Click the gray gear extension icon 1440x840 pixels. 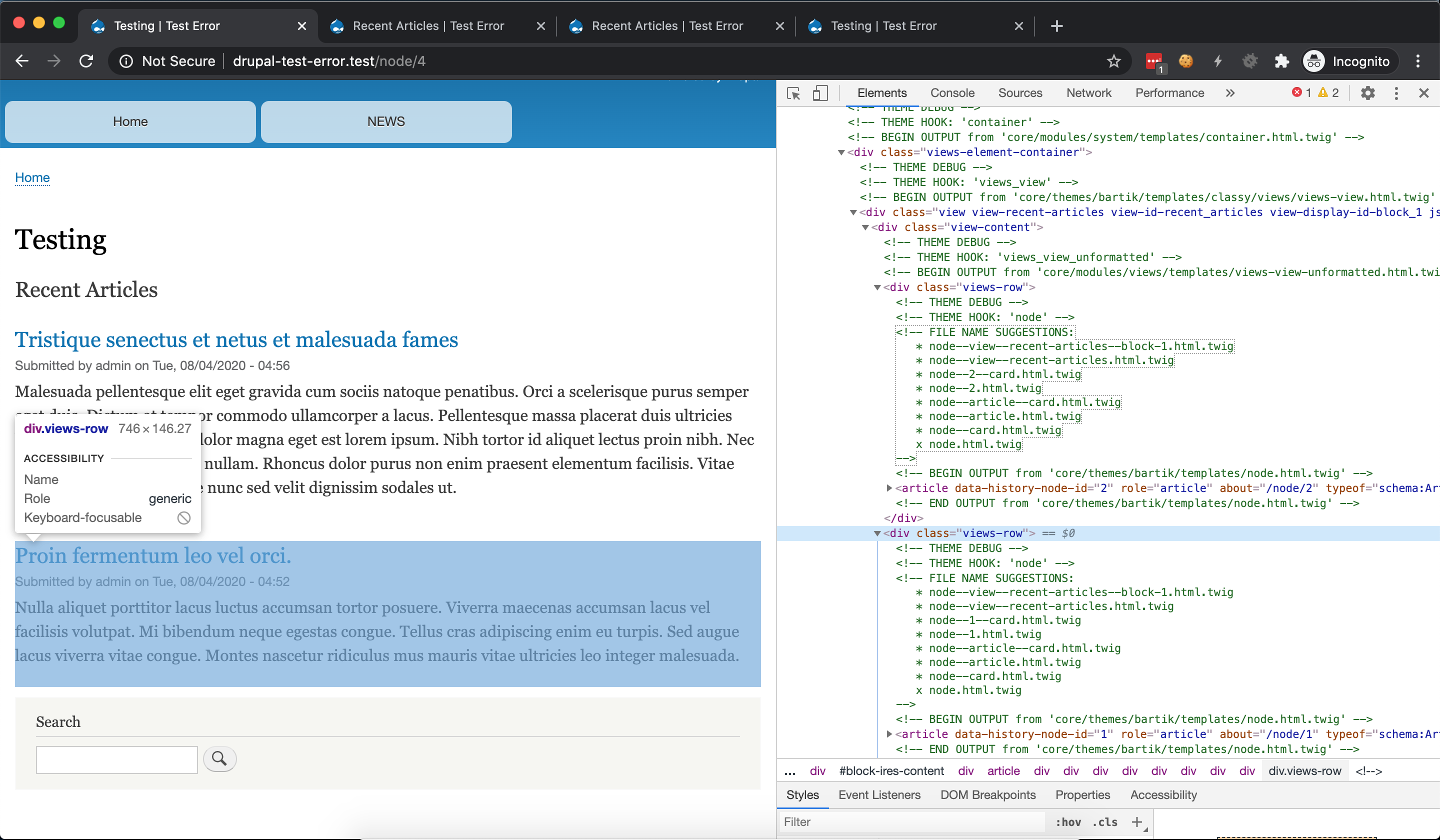[1249, 61]
